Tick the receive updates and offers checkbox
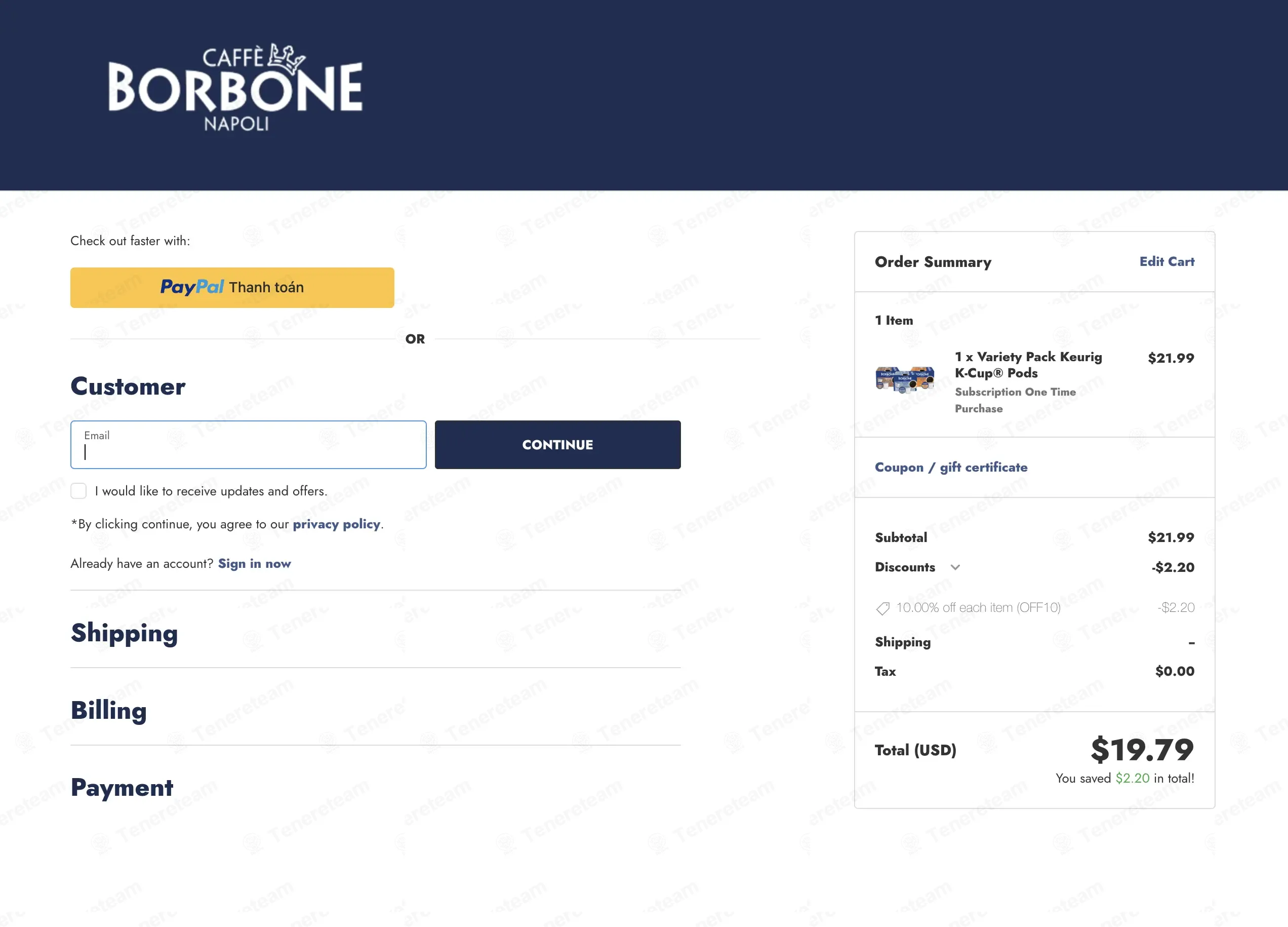Screen dimensions: 1288x927 click(78, 491)
